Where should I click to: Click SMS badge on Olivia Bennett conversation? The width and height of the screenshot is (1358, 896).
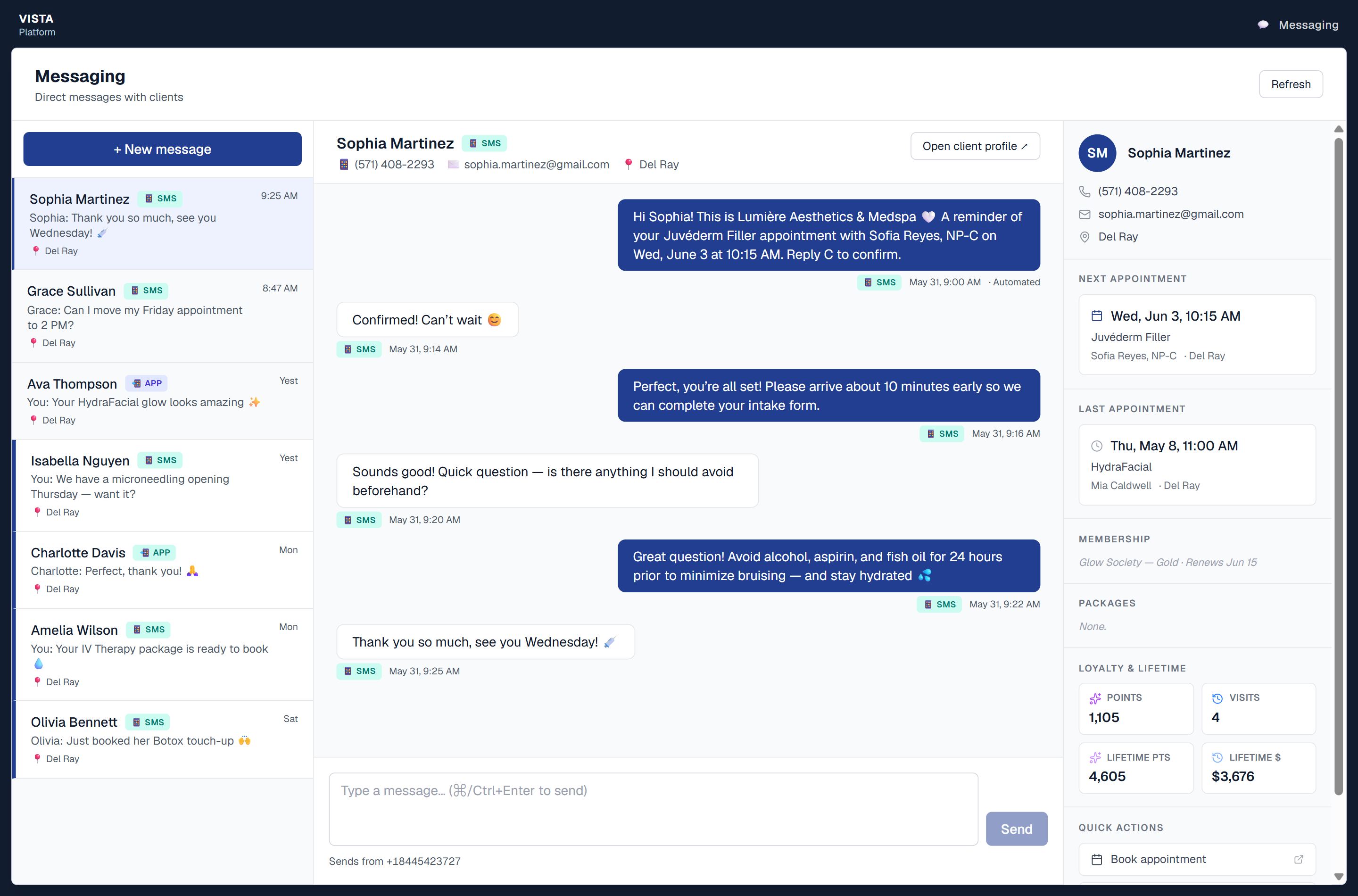click(148, 722)
